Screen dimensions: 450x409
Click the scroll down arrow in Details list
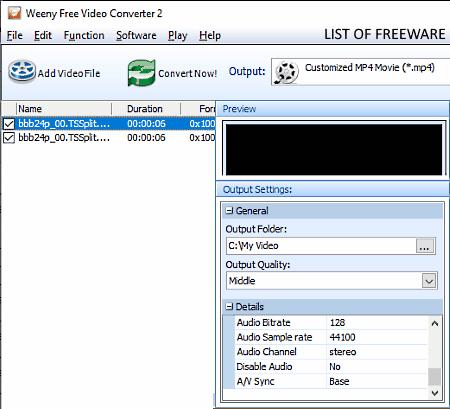coord(435,393)
